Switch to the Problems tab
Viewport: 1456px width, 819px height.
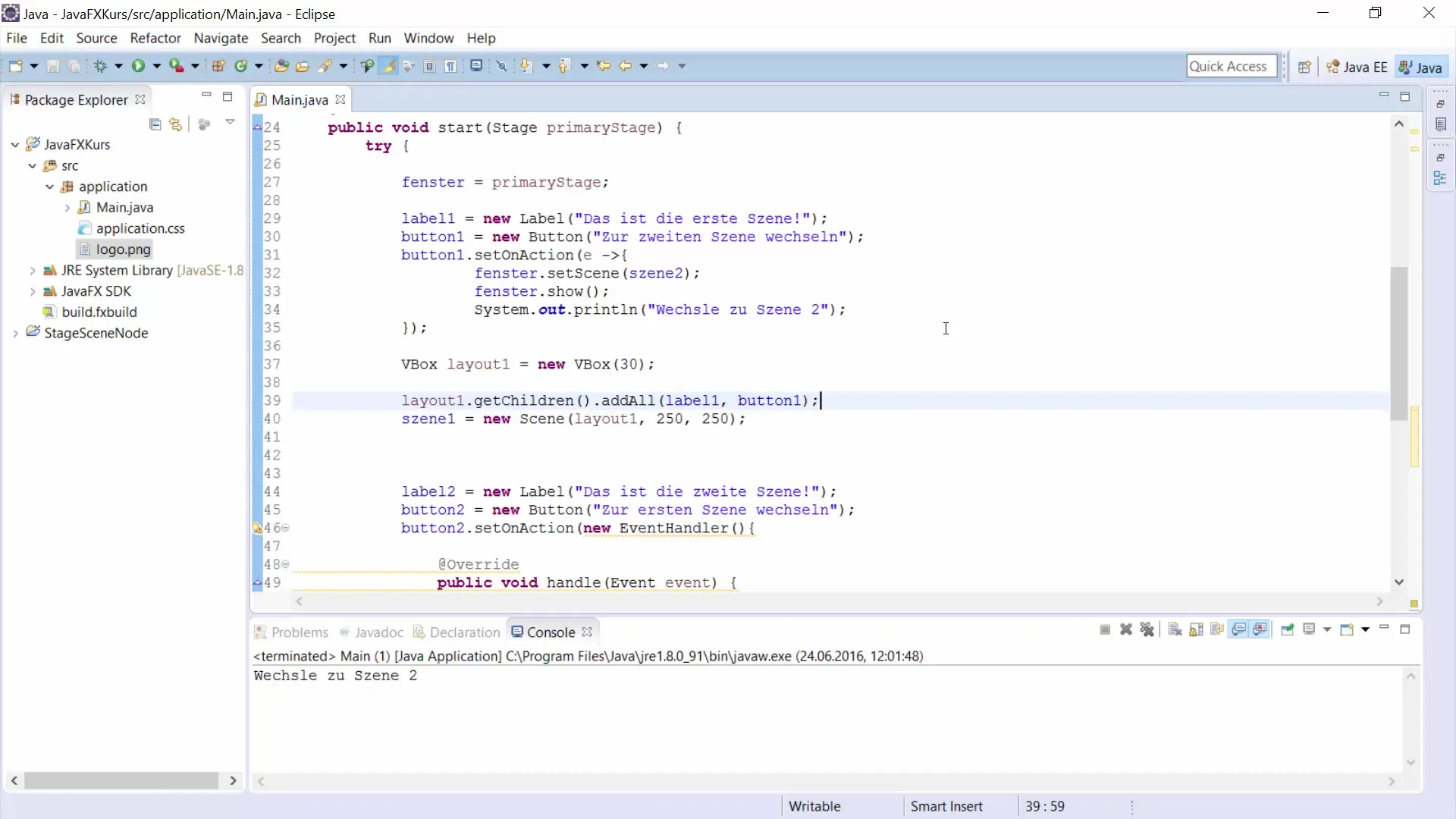(291, 632)
